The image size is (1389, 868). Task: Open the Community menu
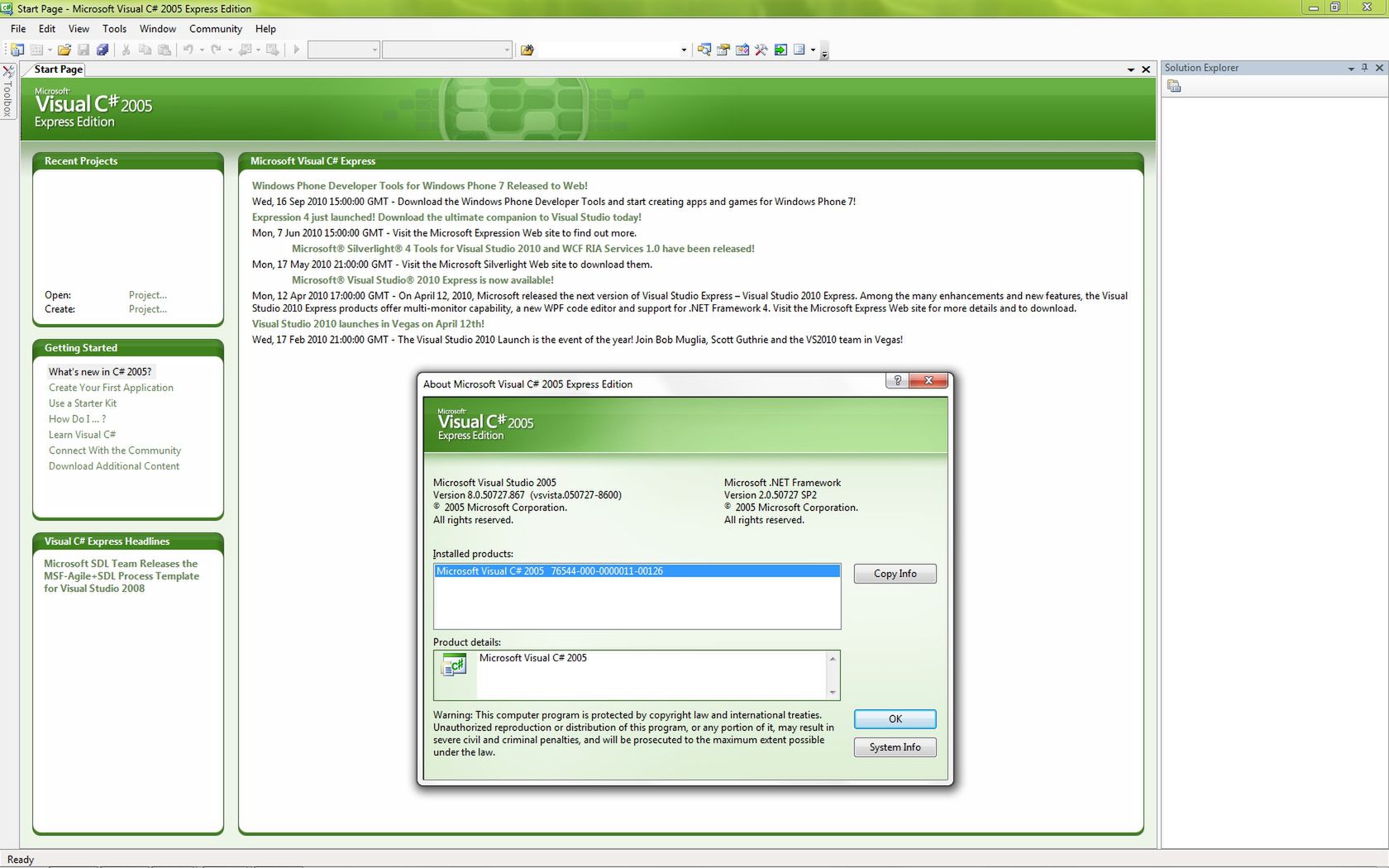(x=215, y=28)
